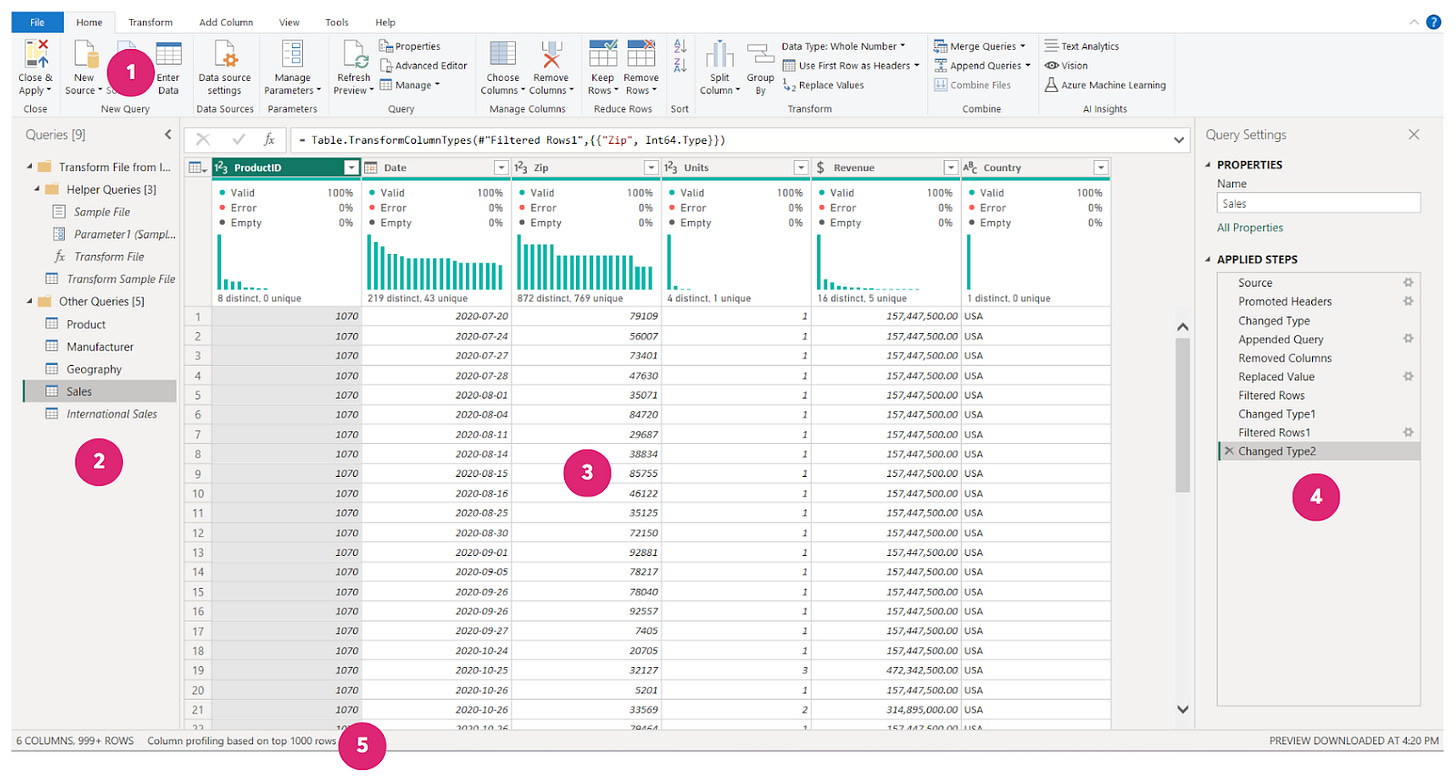Screen dimensions: 1456x778
Task: Click the Manage Parameters icon
Action: [292, 55]
